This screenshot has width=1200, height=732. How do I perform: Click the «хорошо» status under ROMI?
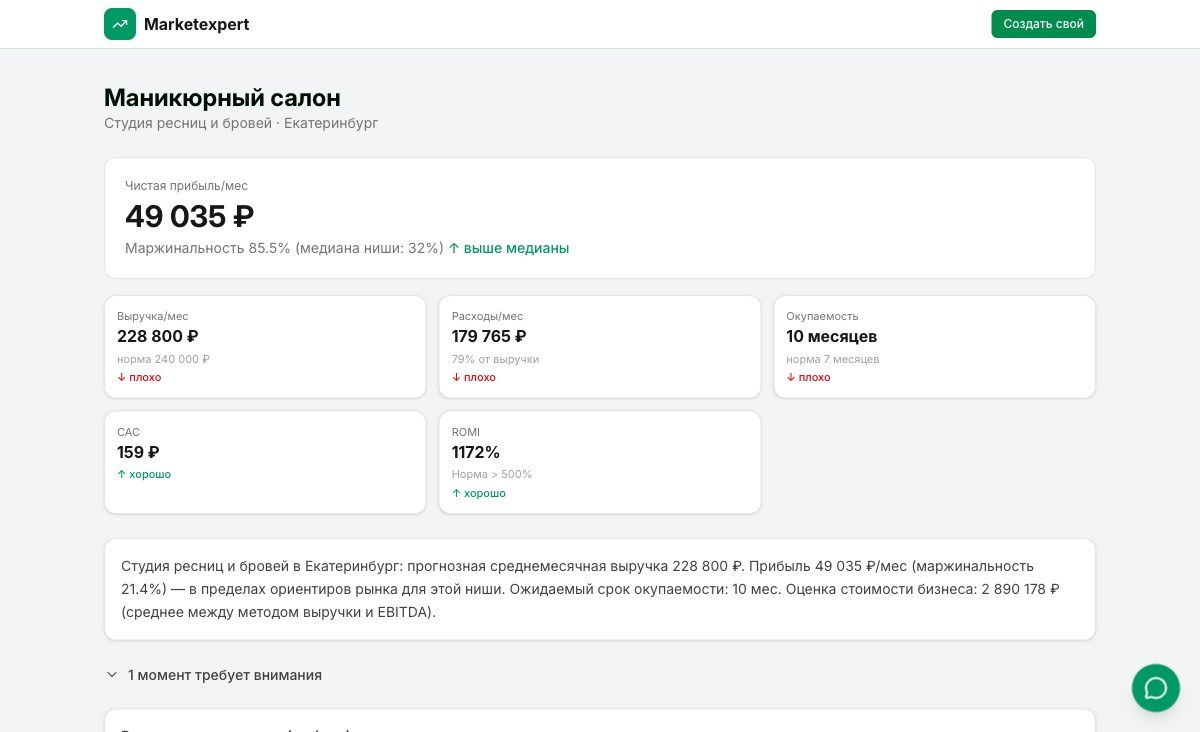479,493
